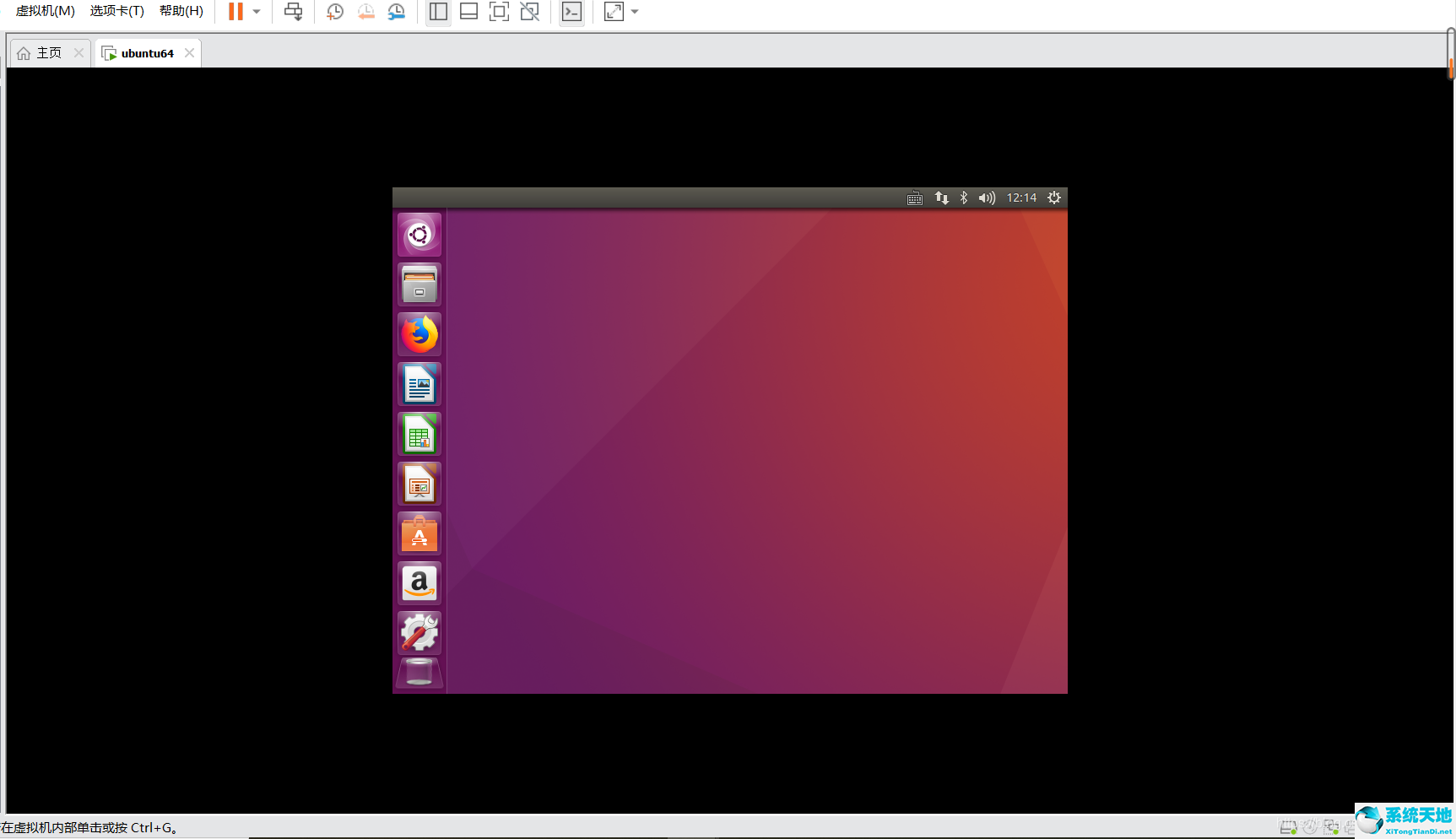This screenshot has height=839, width=1456.
Task: Switch to Unity mode
Action: coord(529,12)
